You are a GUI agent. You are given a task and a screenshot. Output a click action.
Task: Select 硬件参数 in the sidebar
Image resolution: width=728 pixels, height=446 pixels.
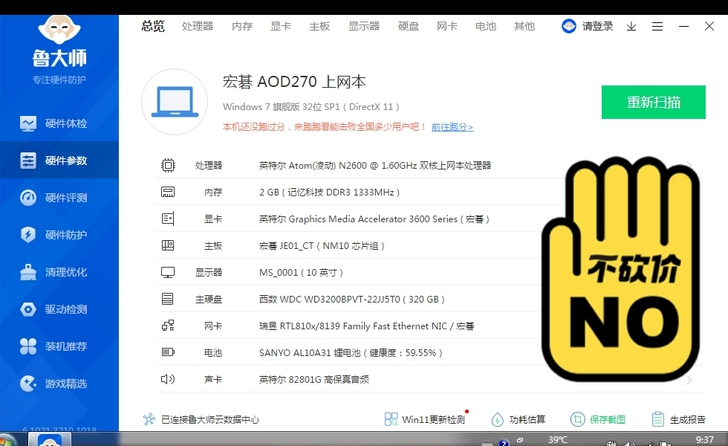click(x=59, y=161)
